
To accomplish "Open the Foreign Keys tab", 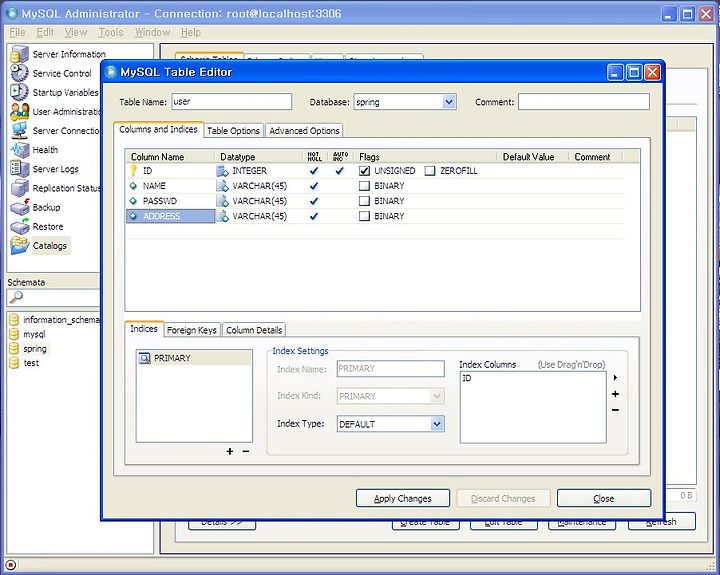I will click(191, 330).
